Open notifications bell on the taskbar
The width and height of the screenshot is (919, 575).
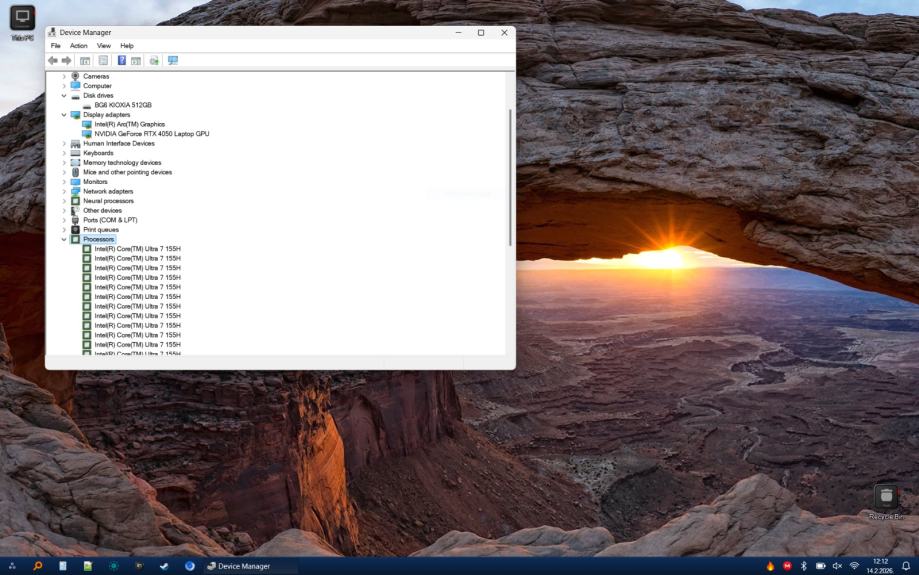pyautogui.click(x=906, y=566)
